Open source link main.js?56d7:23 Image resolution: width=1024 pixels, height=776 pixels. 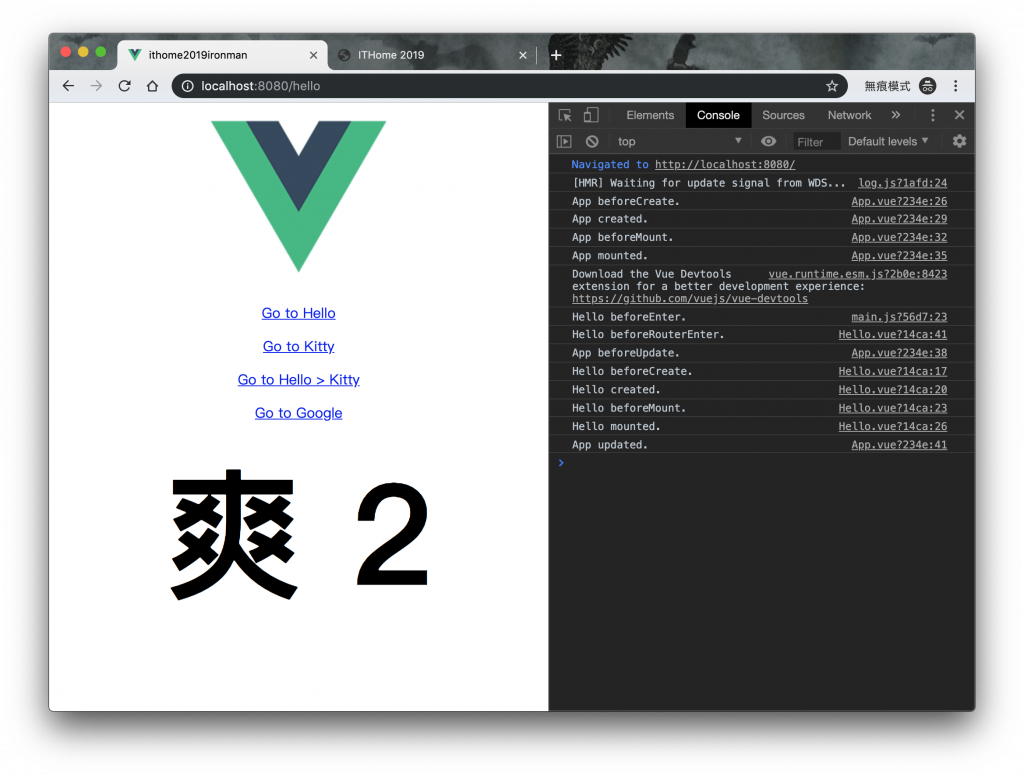[x=899, y=317]
